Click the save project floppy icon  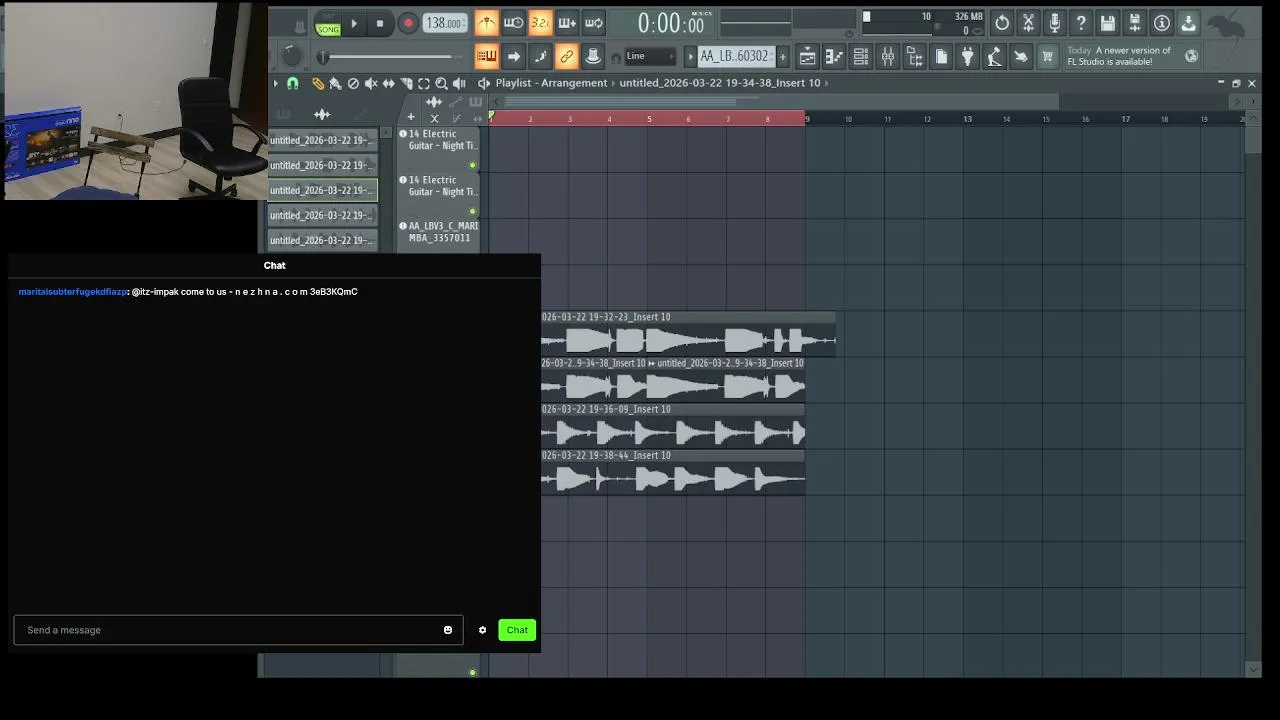point(1108,23)
